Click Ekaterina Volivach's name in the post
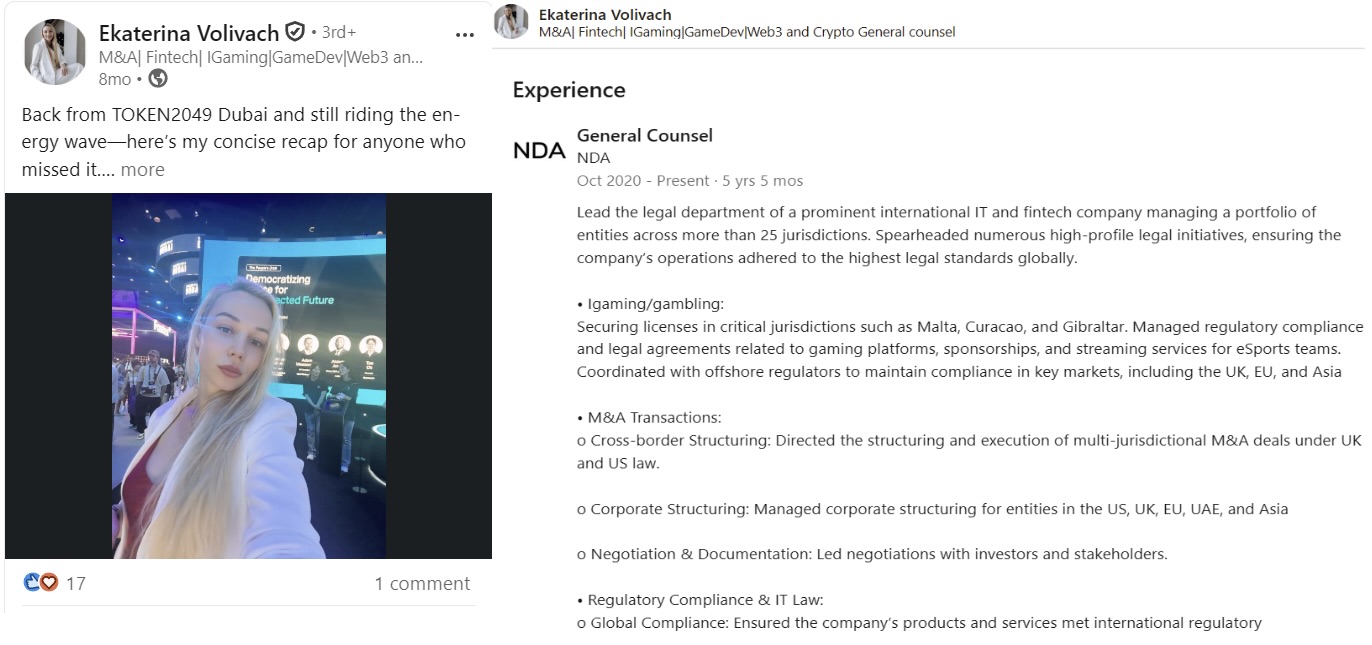 tap(188, 33)
